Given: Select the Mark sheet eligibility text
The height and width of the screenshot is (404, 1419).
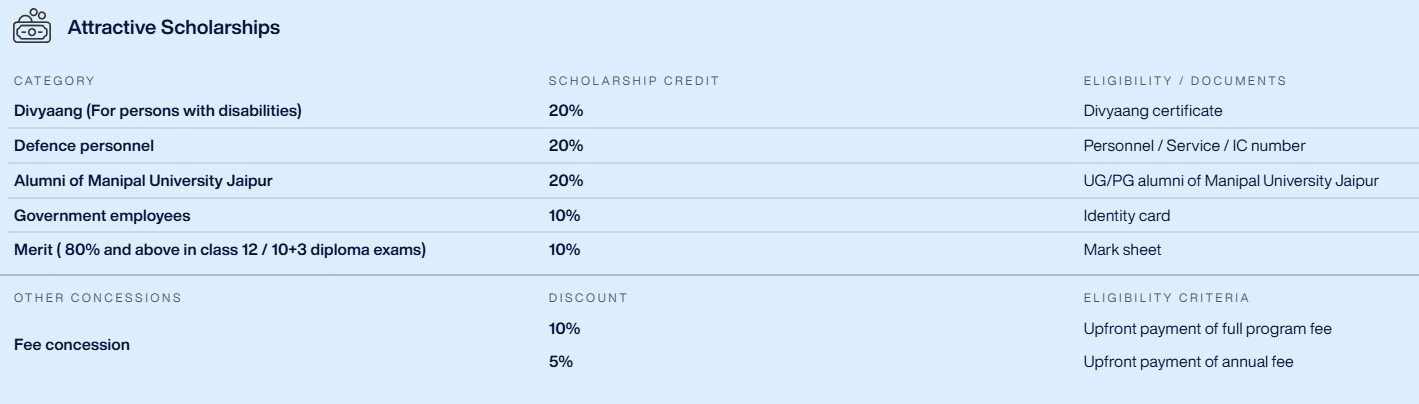Looking at the screenshot, I should pyautogui.click(x=1123, y=250).
